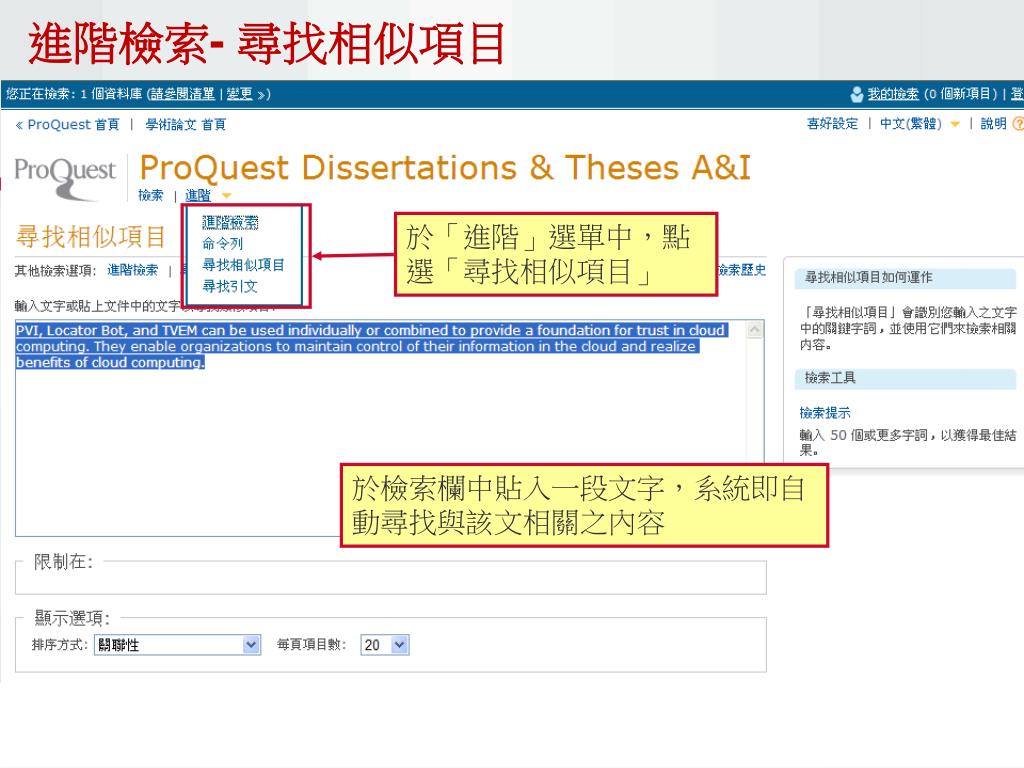Open the 排序方式 關聯性 dropdown

point(178,645)
